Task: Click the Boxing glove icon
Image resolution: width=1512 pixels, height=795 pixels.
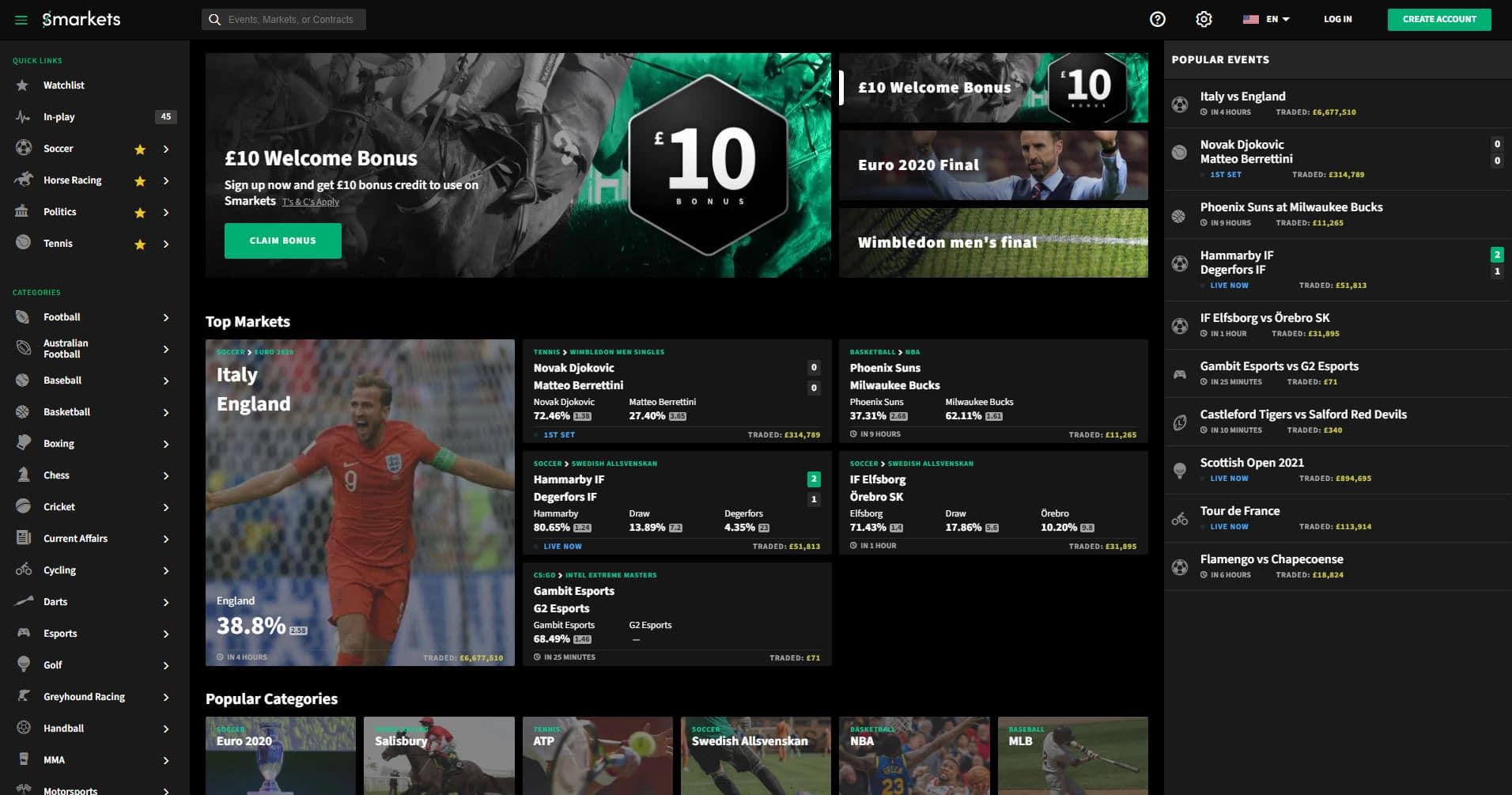Action: [x=24, y=443]
